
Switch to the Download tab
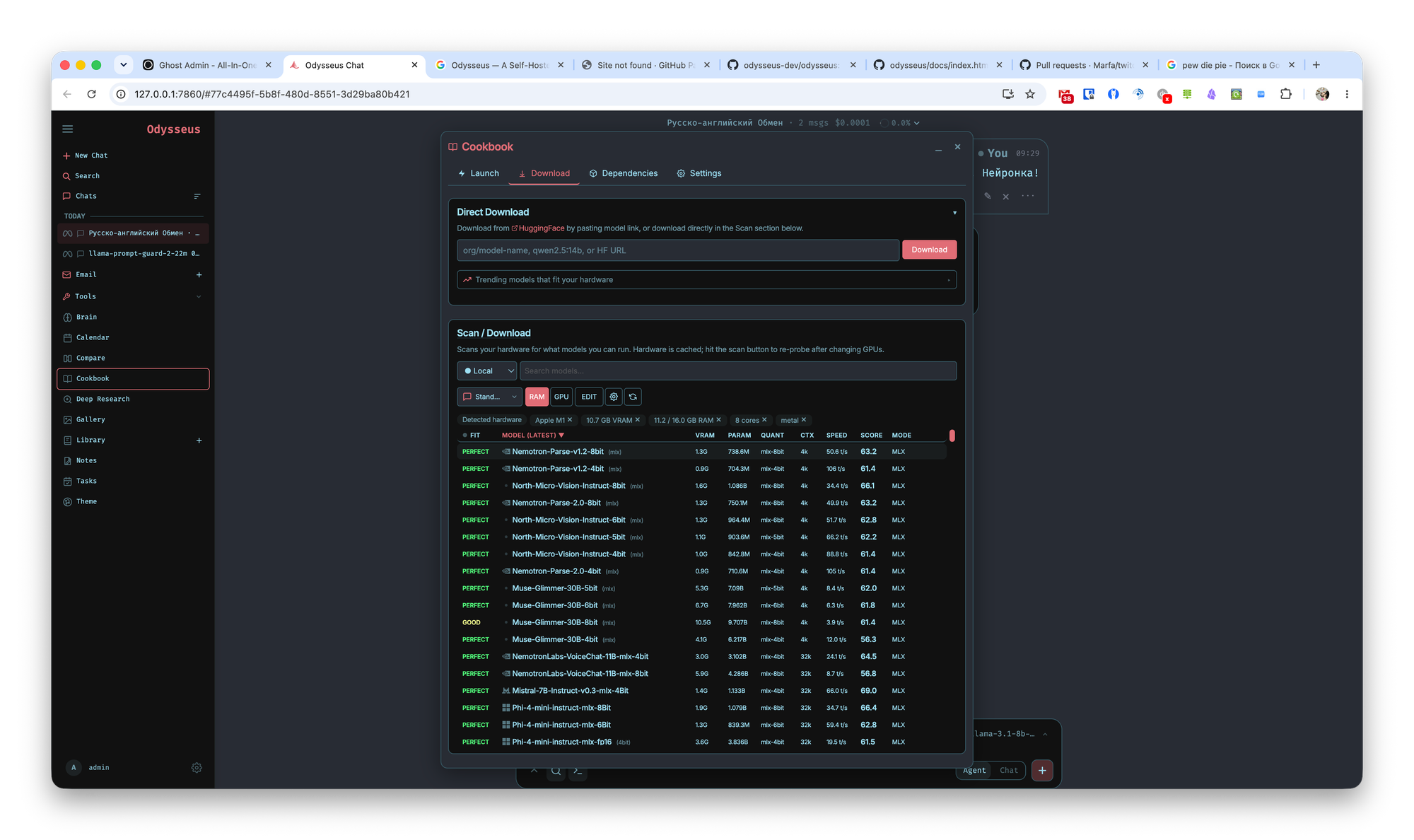click(x=544, y=174)
